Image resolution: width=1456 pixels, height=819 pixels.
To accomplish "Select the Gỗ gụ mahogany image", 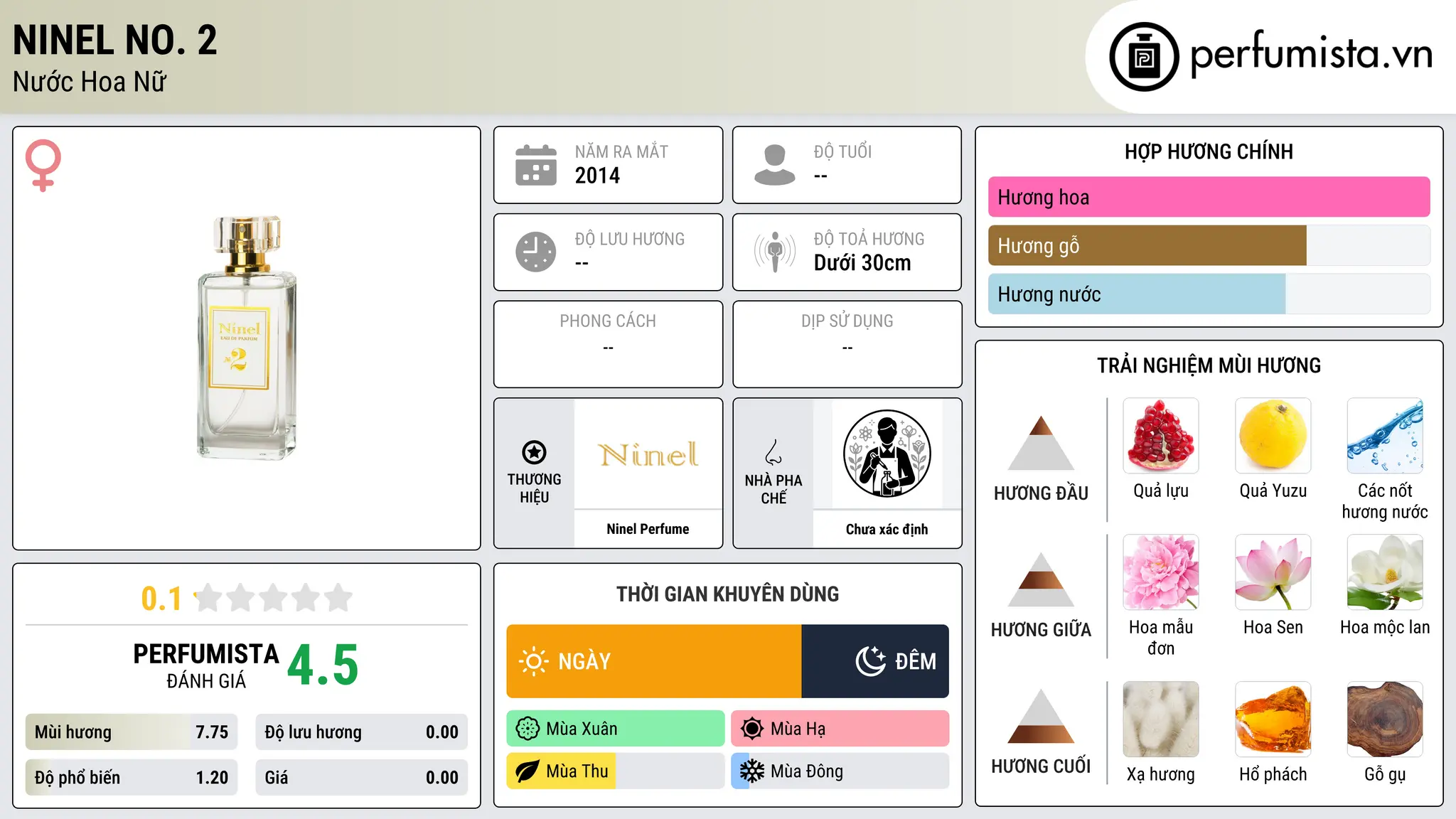I will coord(1385,719).
